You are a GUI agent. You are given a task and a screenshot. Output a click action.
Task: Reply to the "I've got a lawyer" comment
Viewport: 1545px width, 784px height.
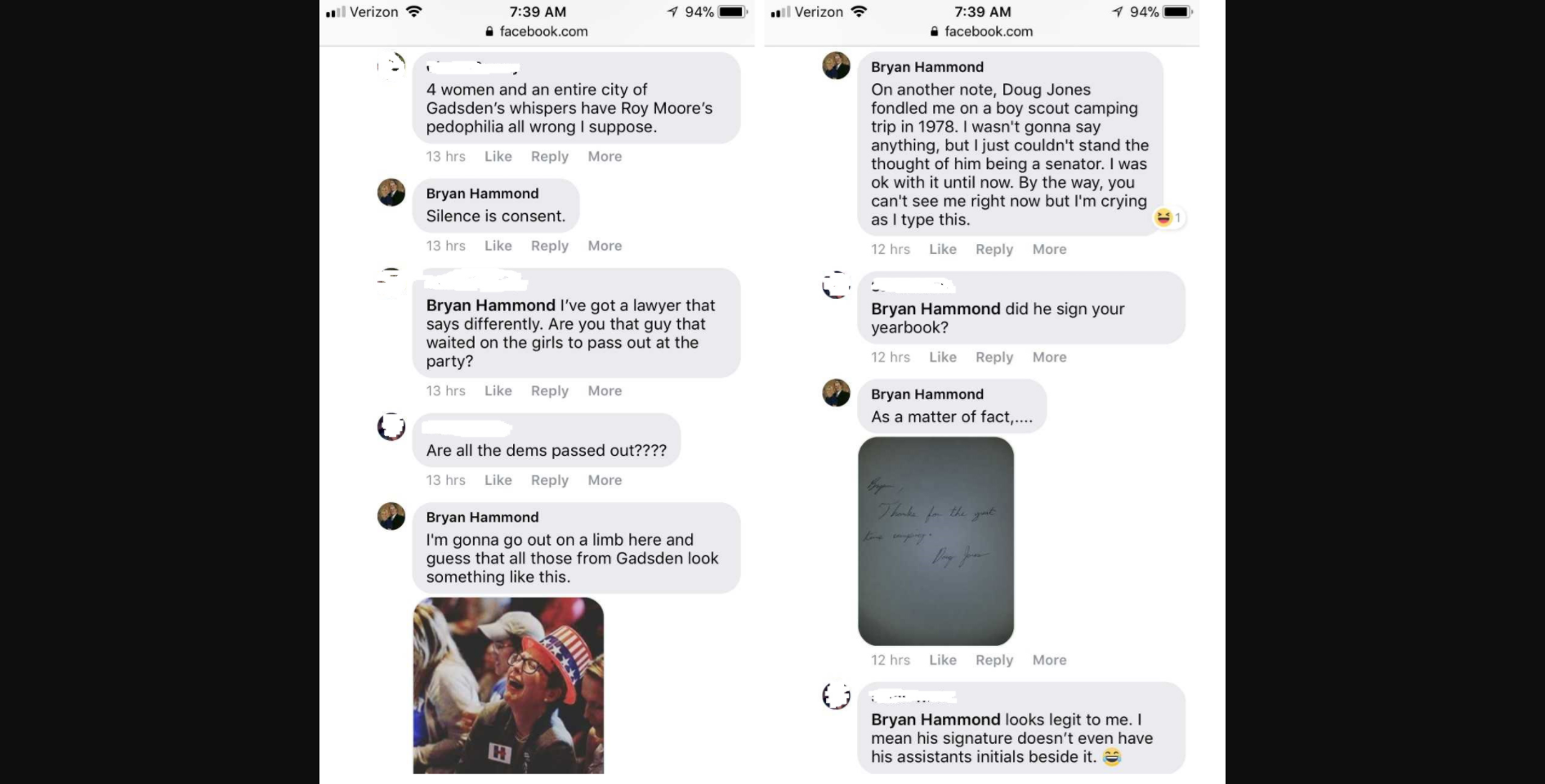[x=549, y=391]
